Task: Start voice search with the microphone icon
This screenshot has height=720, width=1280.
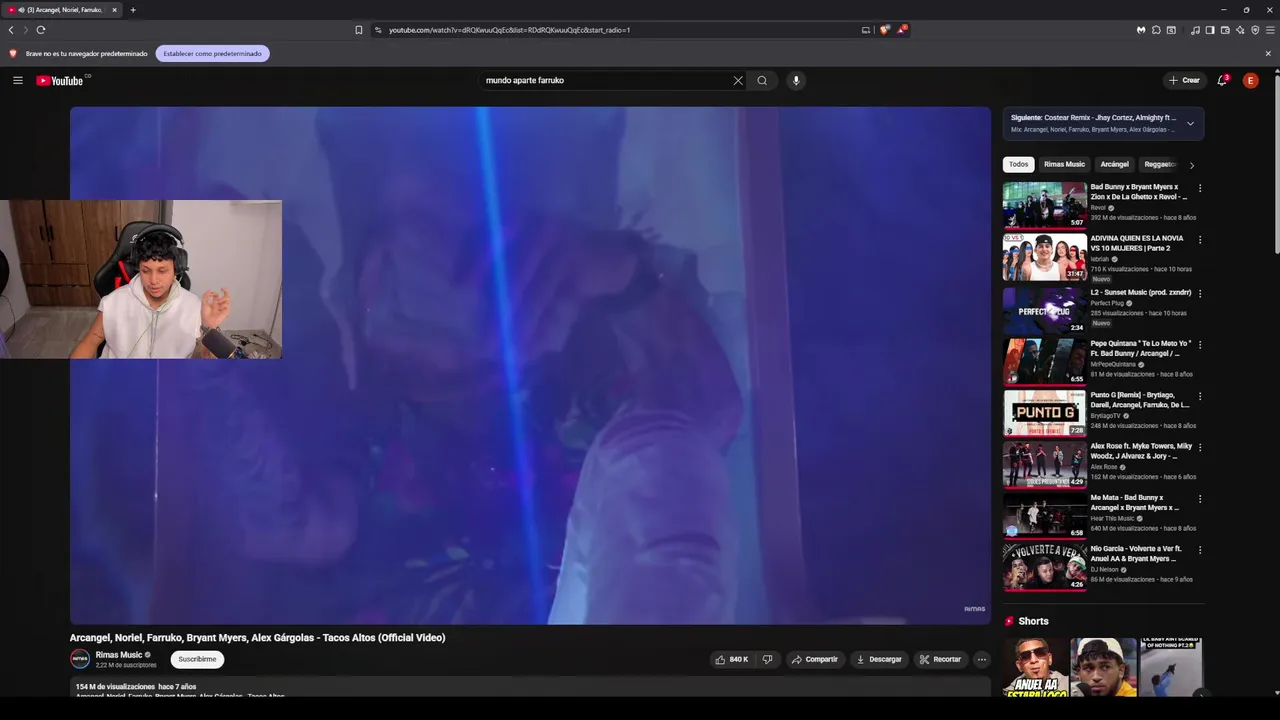Action: click(x=796, y=81)
